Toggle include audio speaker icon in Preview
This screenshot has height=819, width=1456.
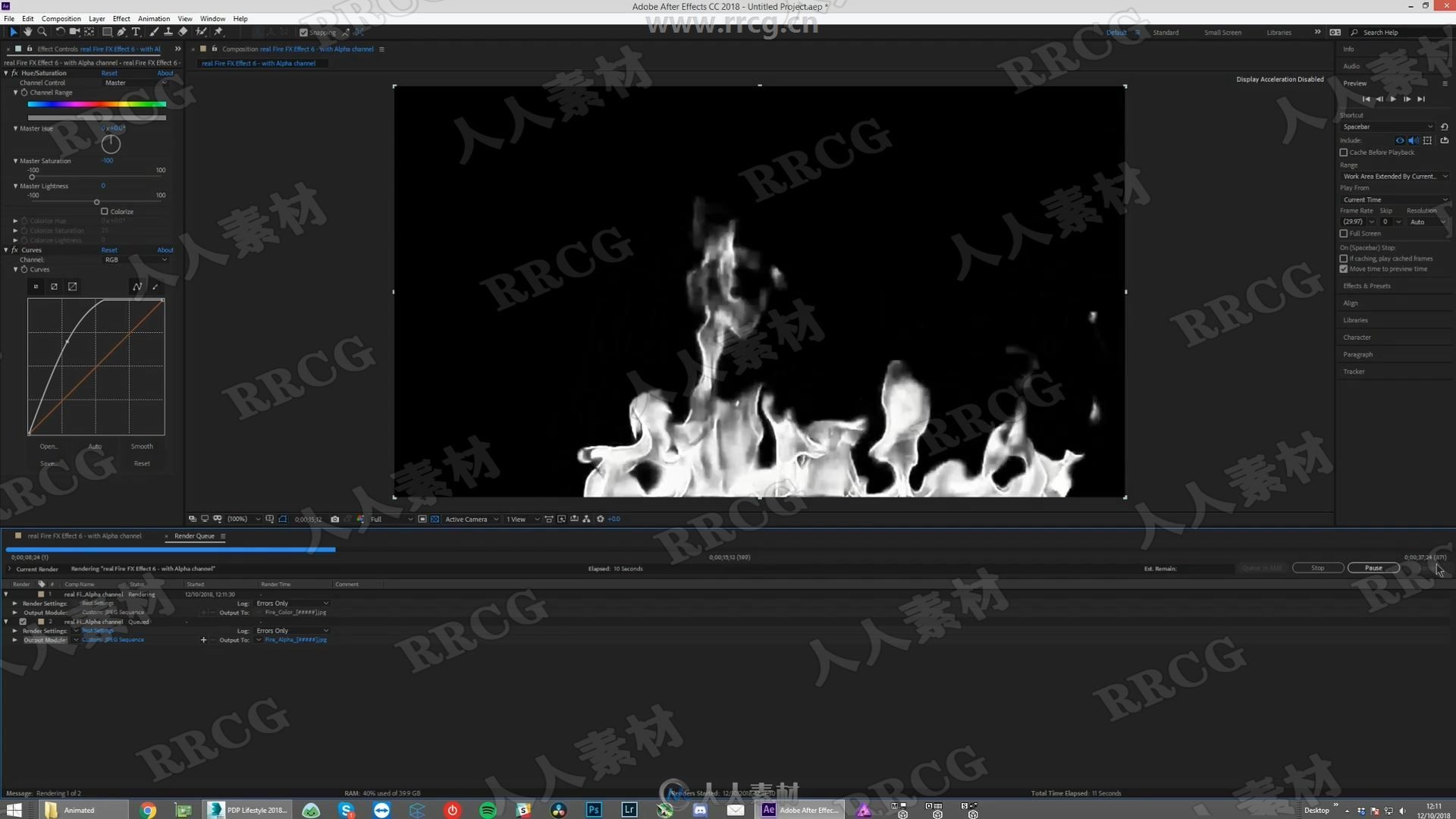tap(1414, 140)
